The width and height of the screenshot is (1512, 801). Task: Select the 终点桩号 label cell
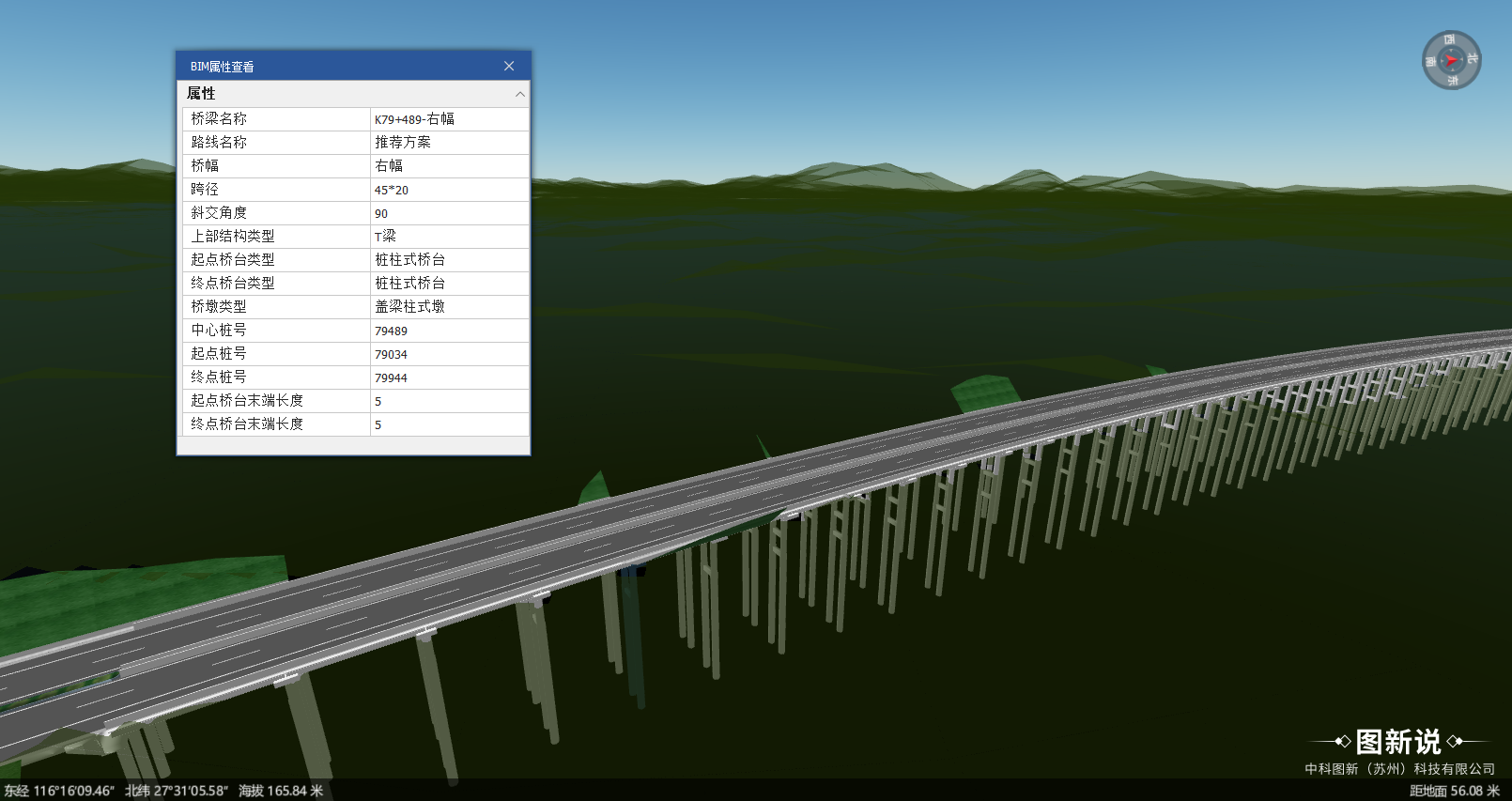(x=276, y=377)
